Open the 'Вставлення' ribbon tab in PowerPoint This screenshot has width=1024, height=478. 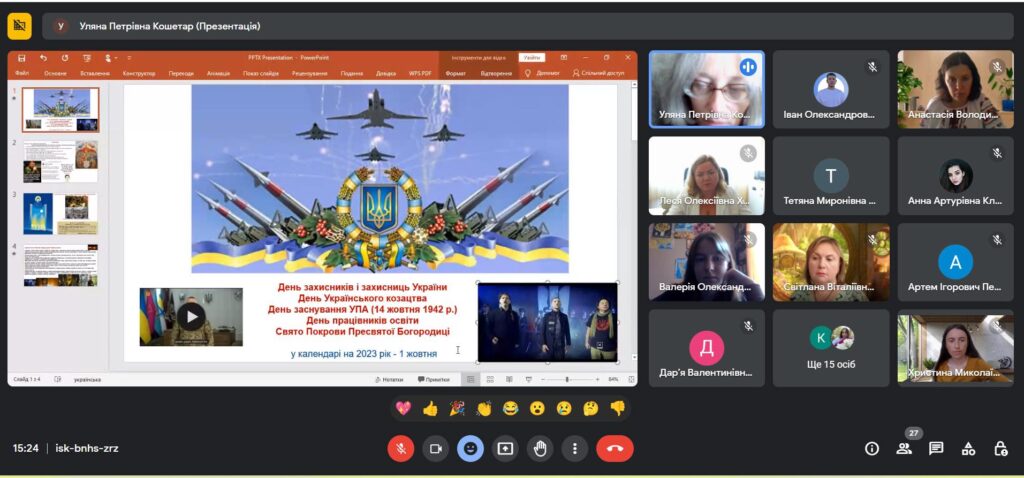pos(95,73)
